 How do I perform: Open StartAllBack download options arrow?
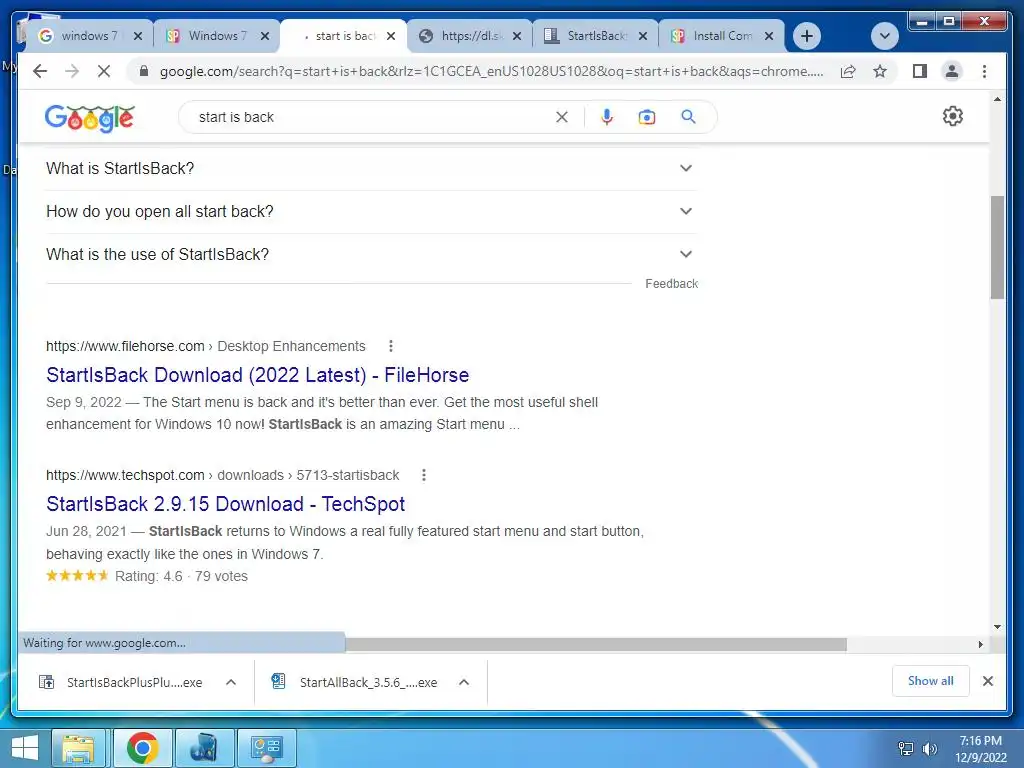coord(464,682)
